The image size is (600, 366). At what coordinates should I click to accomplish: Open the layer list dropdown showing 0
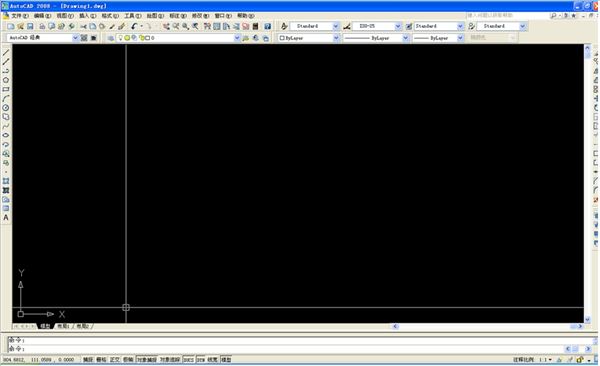pyautogui.click(x=237, y=38)
